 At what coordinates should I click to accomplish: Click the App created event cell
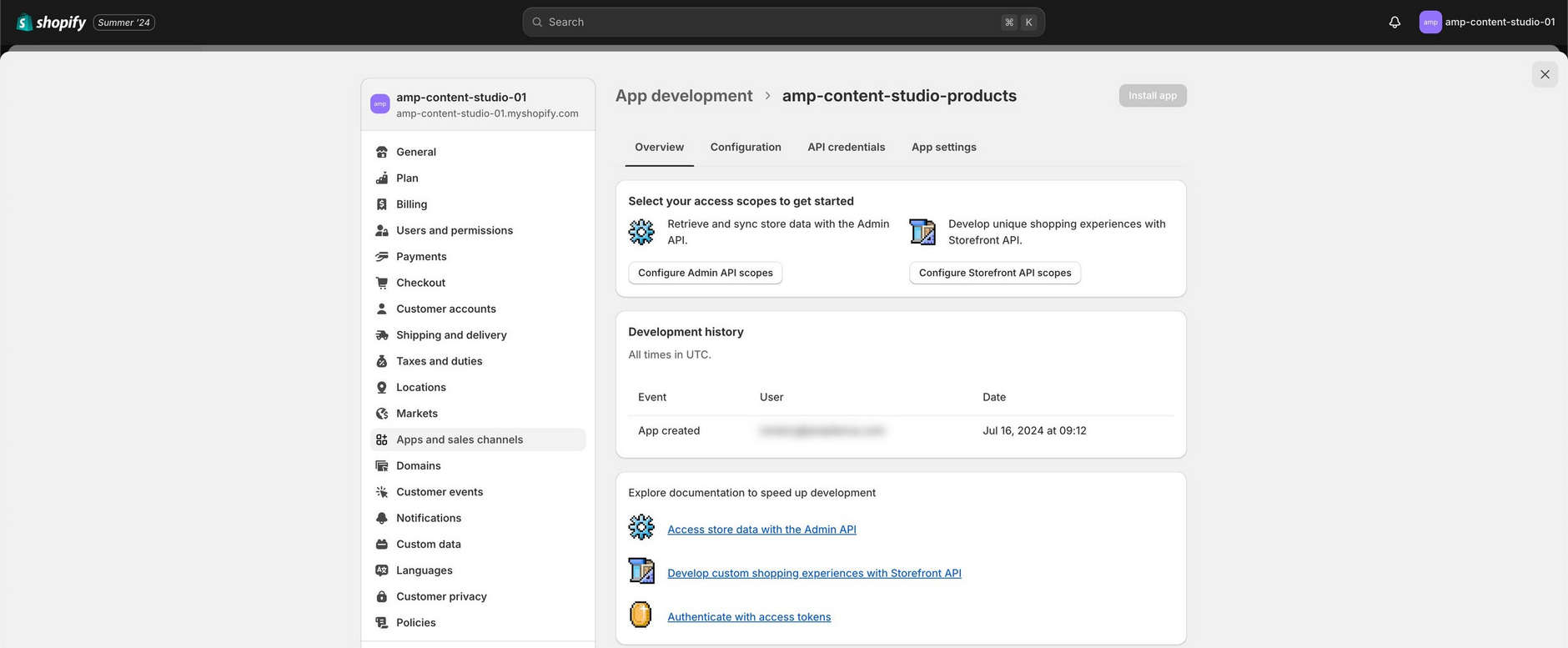[x=669, y=431]
